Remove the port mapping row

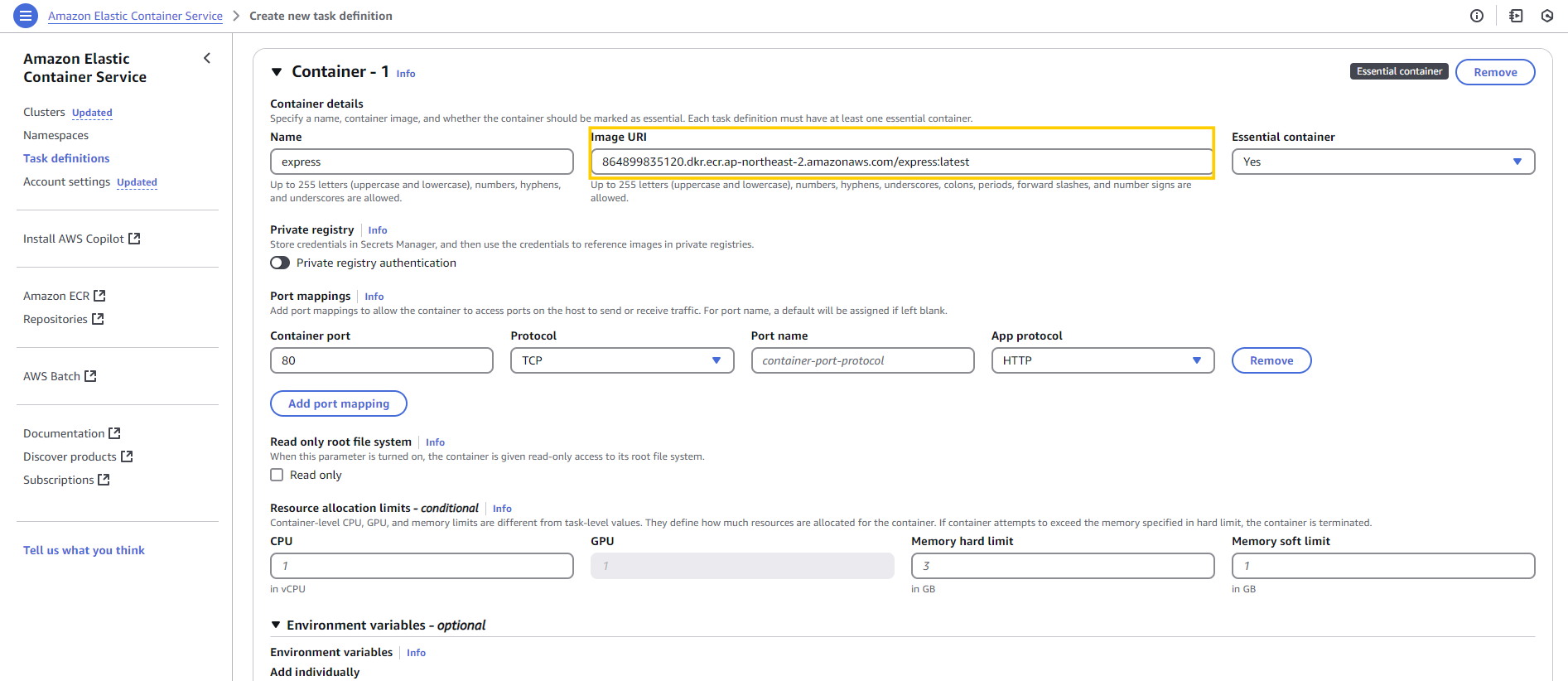point(1271,360)
